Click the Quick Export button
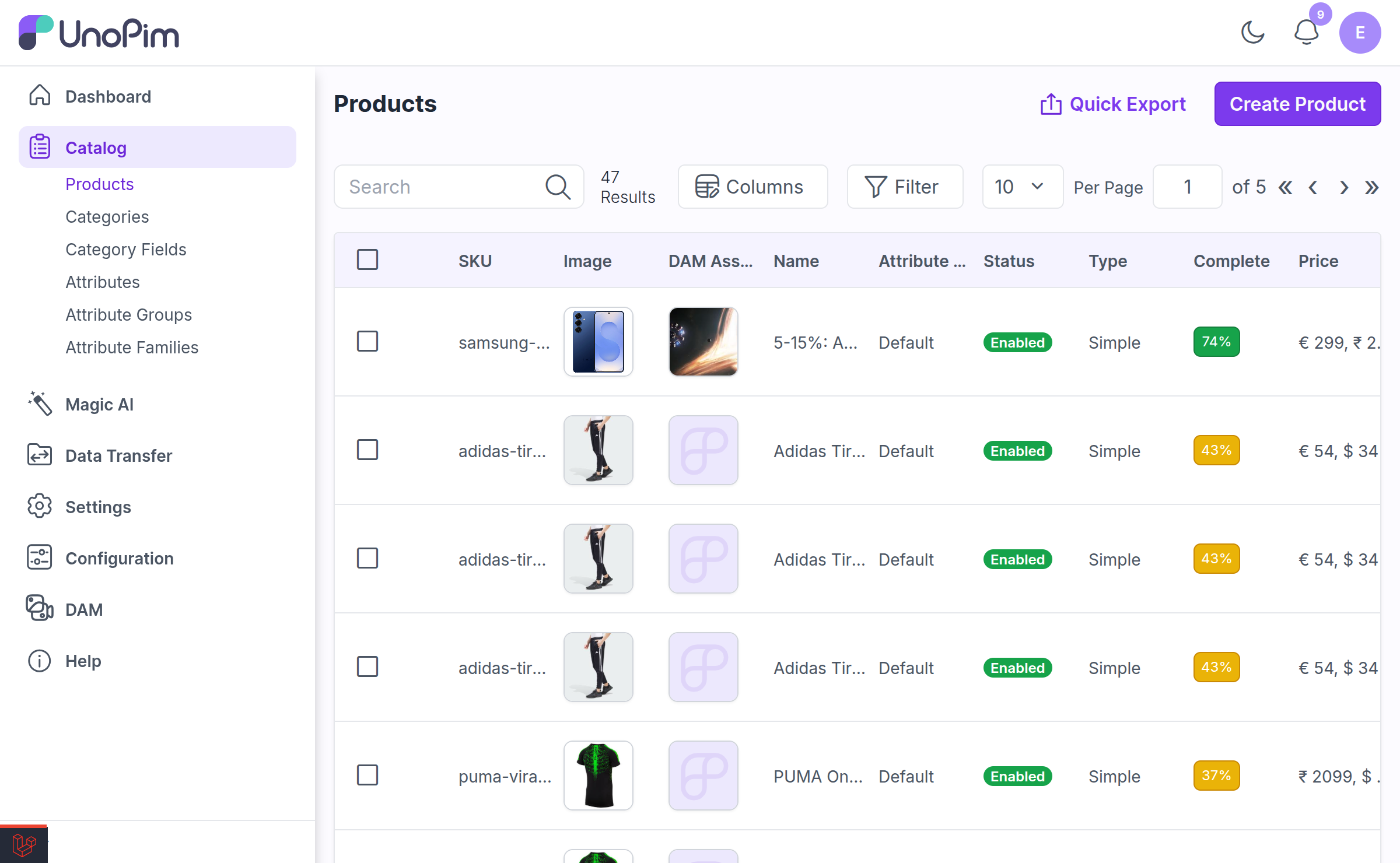The height and width of the screenshot is (863, 1400). pos(1113,104)
